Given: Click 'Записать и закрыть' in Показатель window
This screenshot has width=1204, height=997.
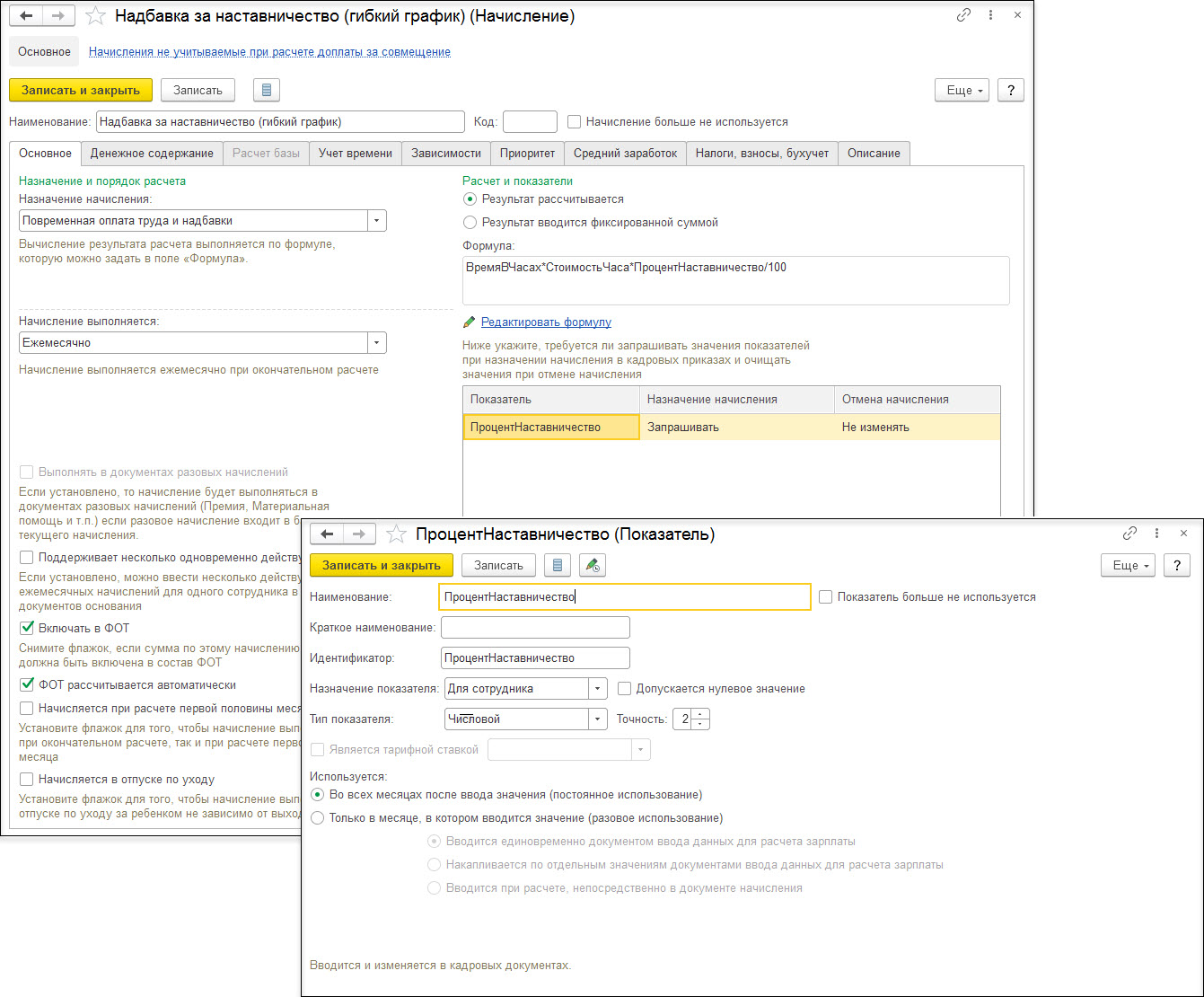Looking at the screenshot, I should pyautogui.click(x=382, y=565).
